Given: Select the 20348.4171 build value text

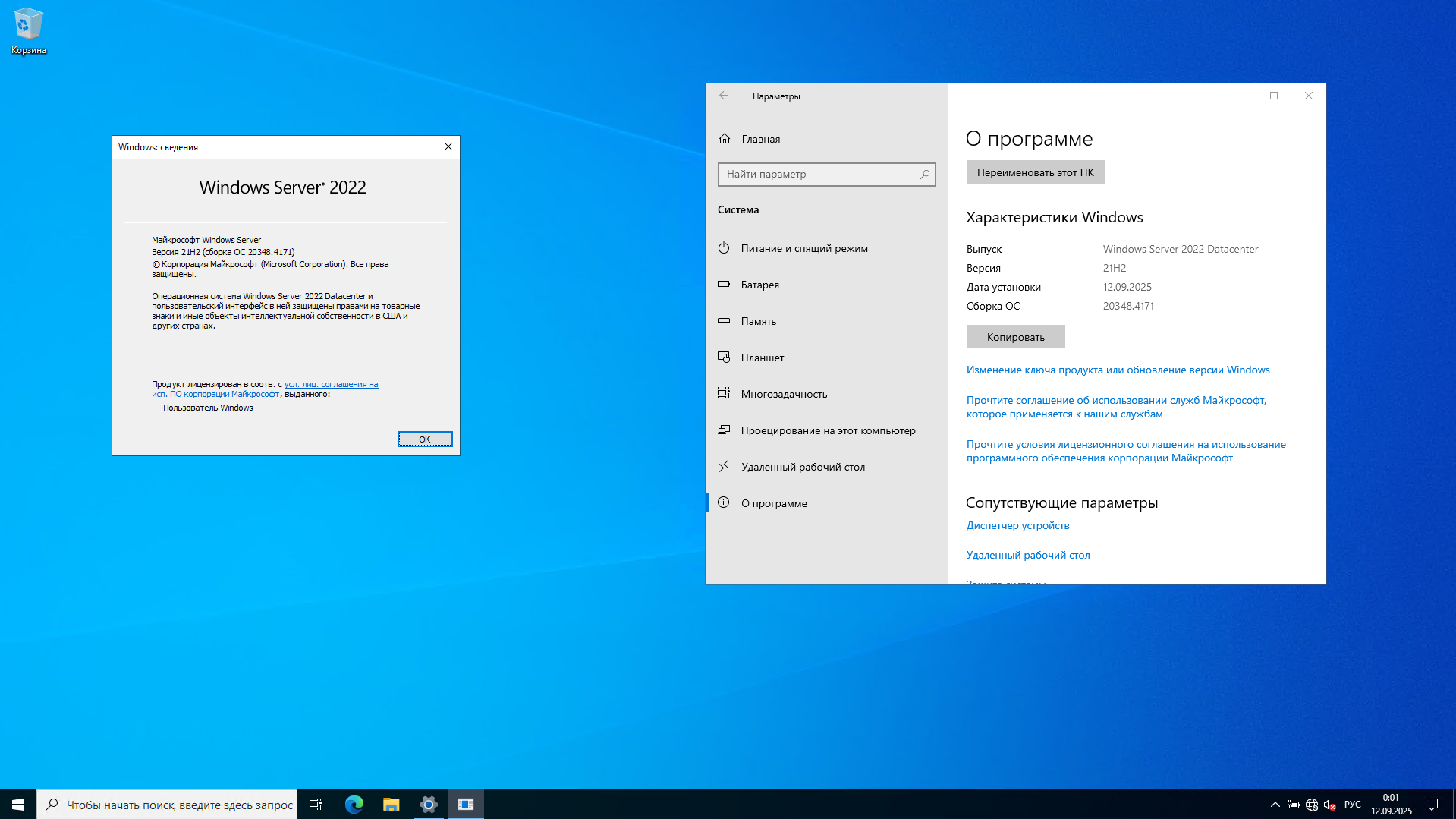Looking at the screenshot, I should (x=1128, y=306).
